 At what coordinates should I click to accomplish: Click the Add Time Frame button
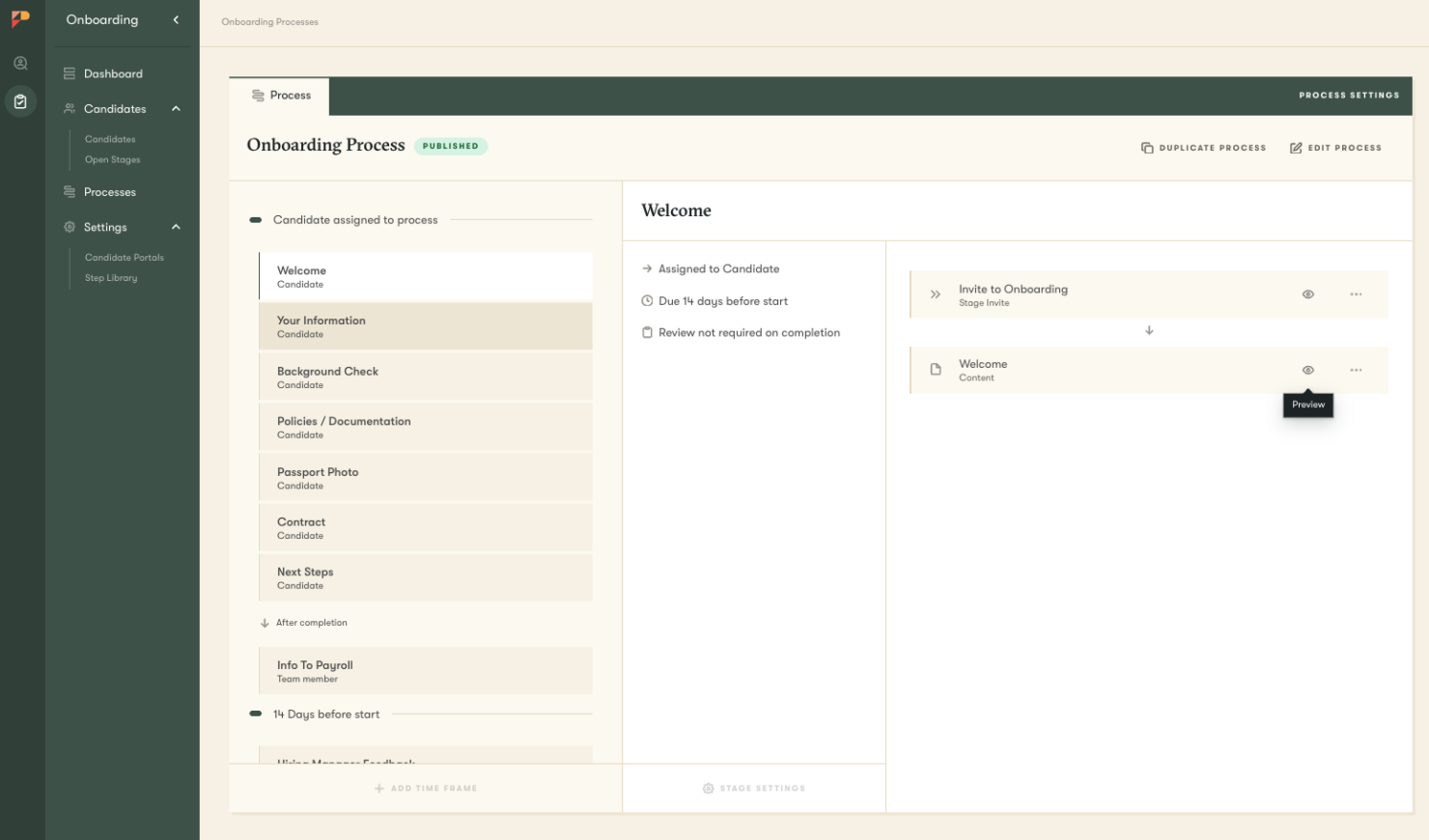(425, 788)
